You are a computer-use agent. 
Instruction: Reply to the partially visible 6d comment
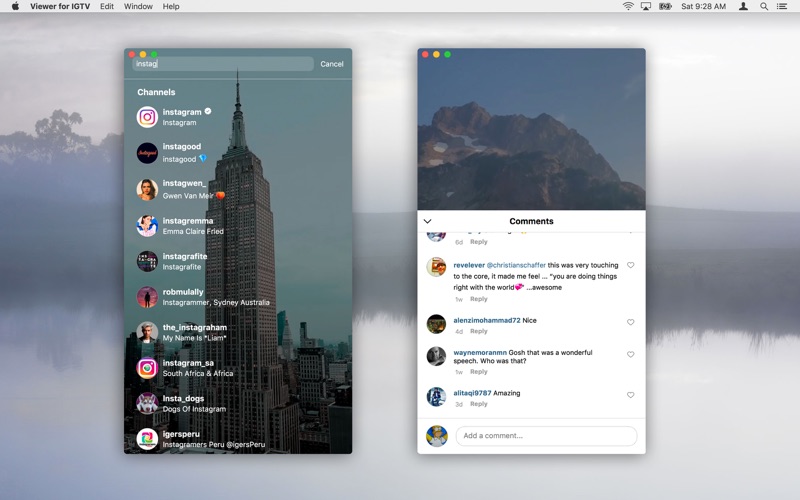[479, 242]
